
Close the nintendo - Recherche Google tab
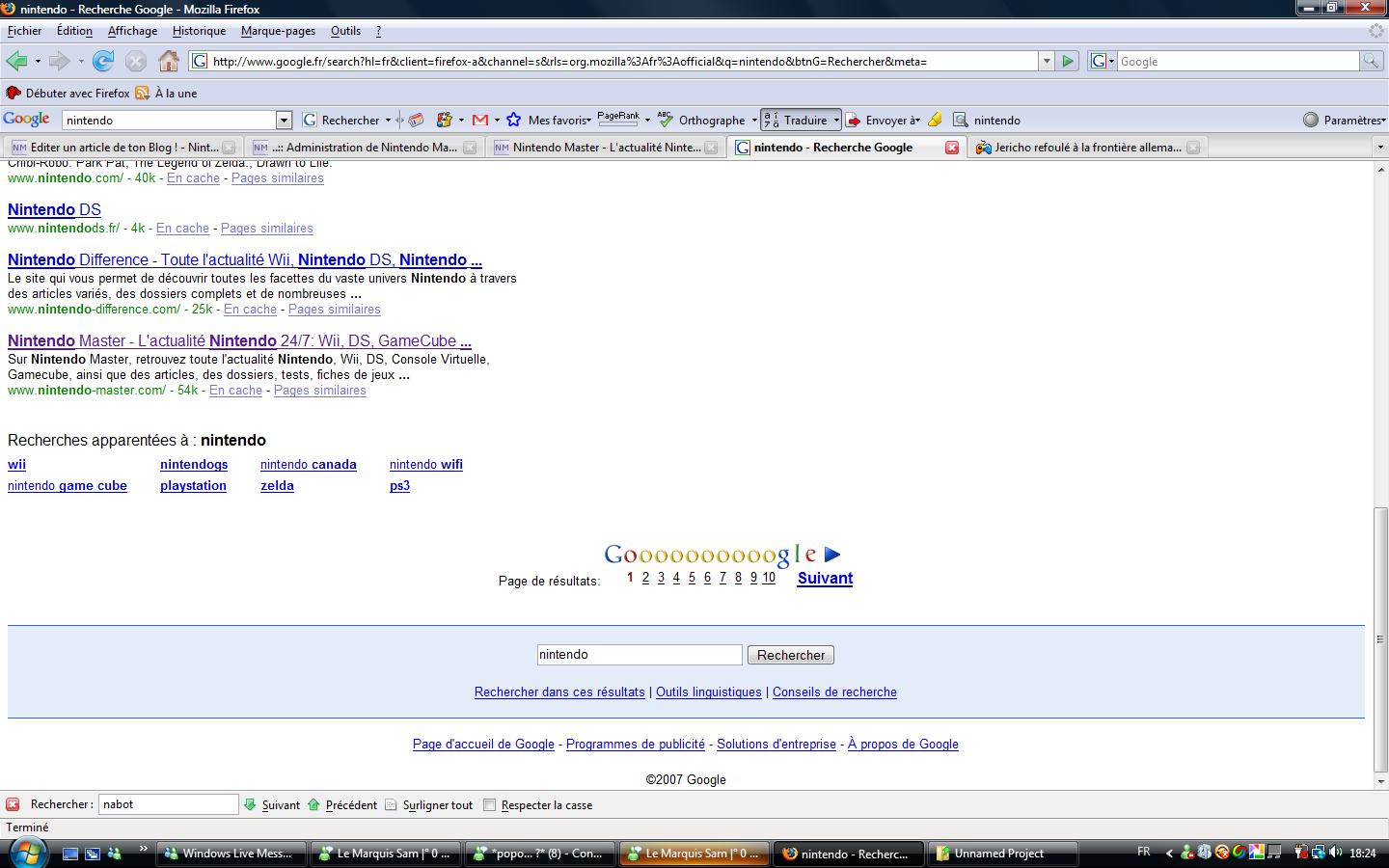click(x=952, y=148)
